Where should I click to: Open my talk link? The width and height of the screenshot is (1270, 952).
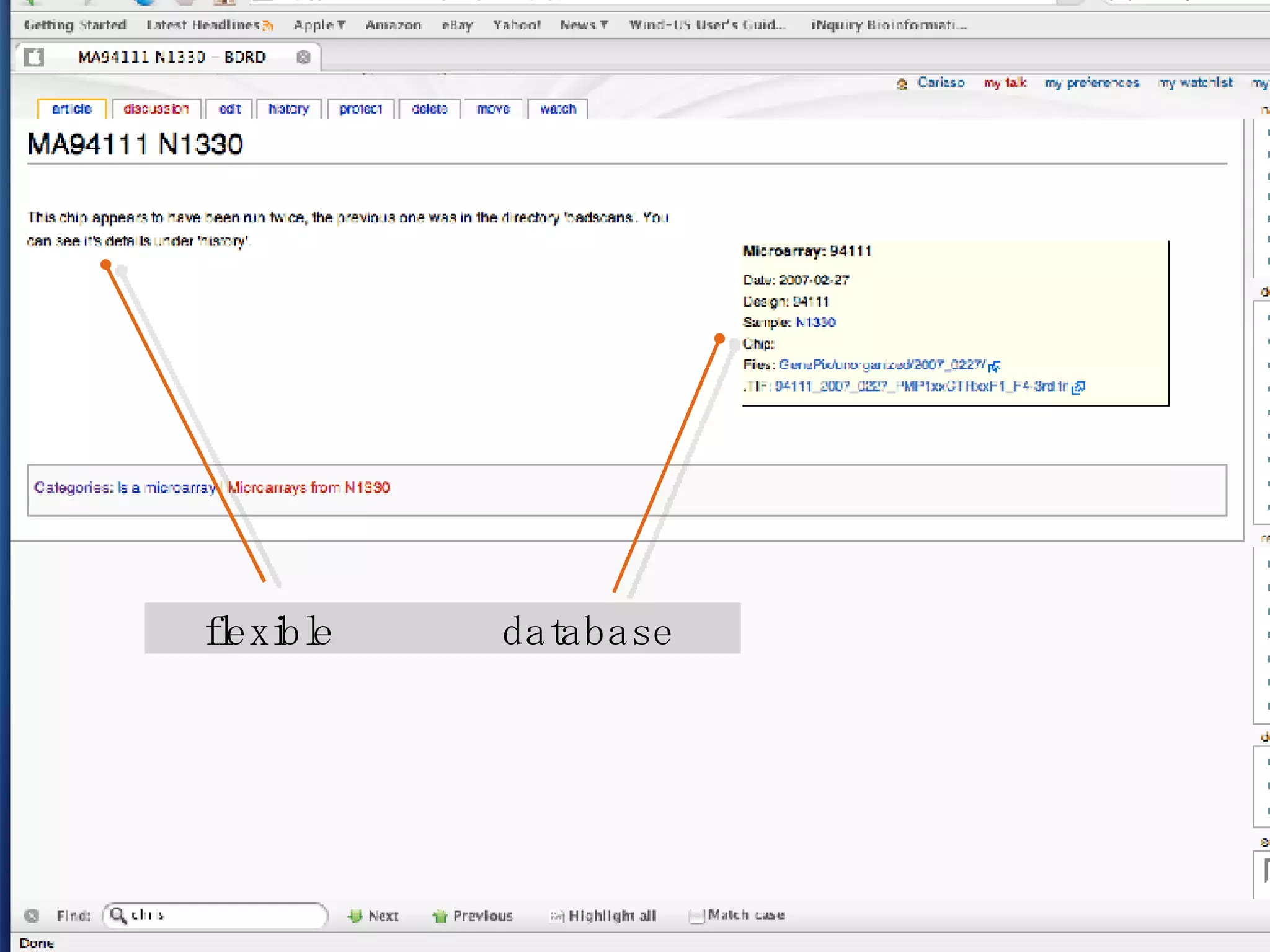pyautogui.click(x=1005, y=82)
